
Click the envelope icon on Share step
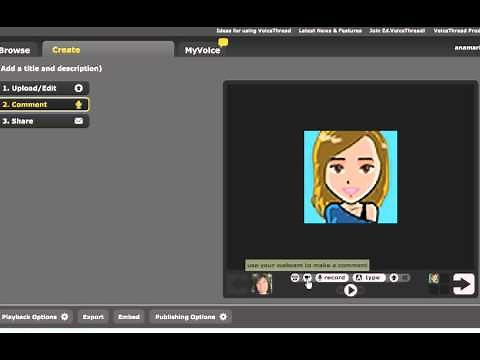coord(79,121)
